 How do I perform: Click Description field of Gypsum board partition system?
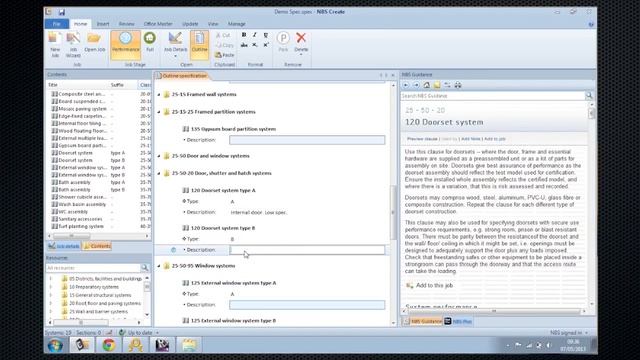pos(307,140)
